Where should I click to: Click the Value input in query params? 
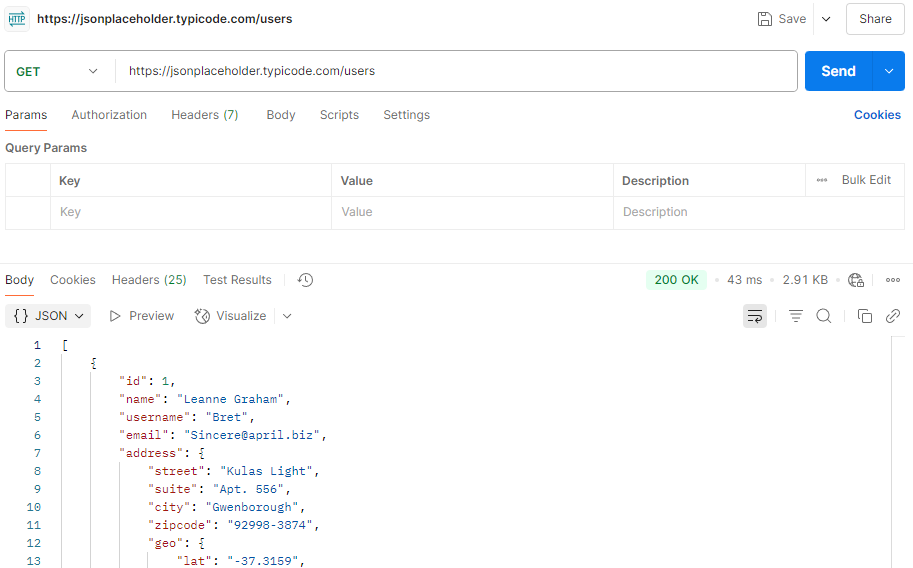click(x=472, y=212)
